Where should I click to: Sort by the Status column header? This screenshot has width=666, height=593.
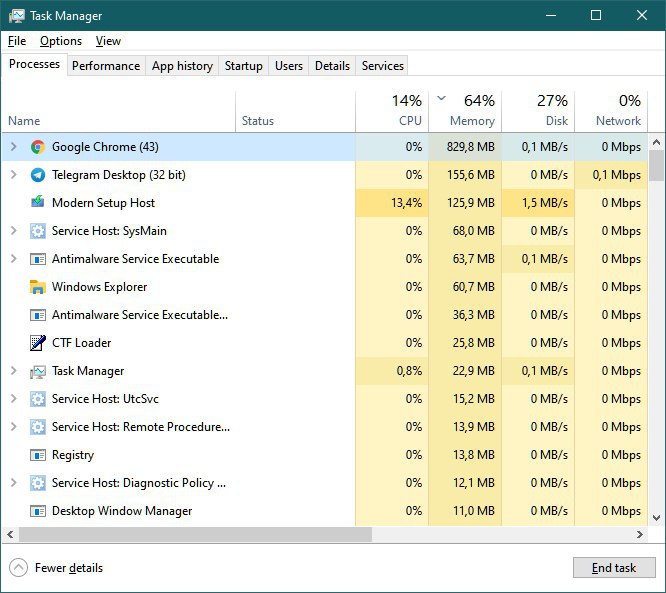pos(295,111)
